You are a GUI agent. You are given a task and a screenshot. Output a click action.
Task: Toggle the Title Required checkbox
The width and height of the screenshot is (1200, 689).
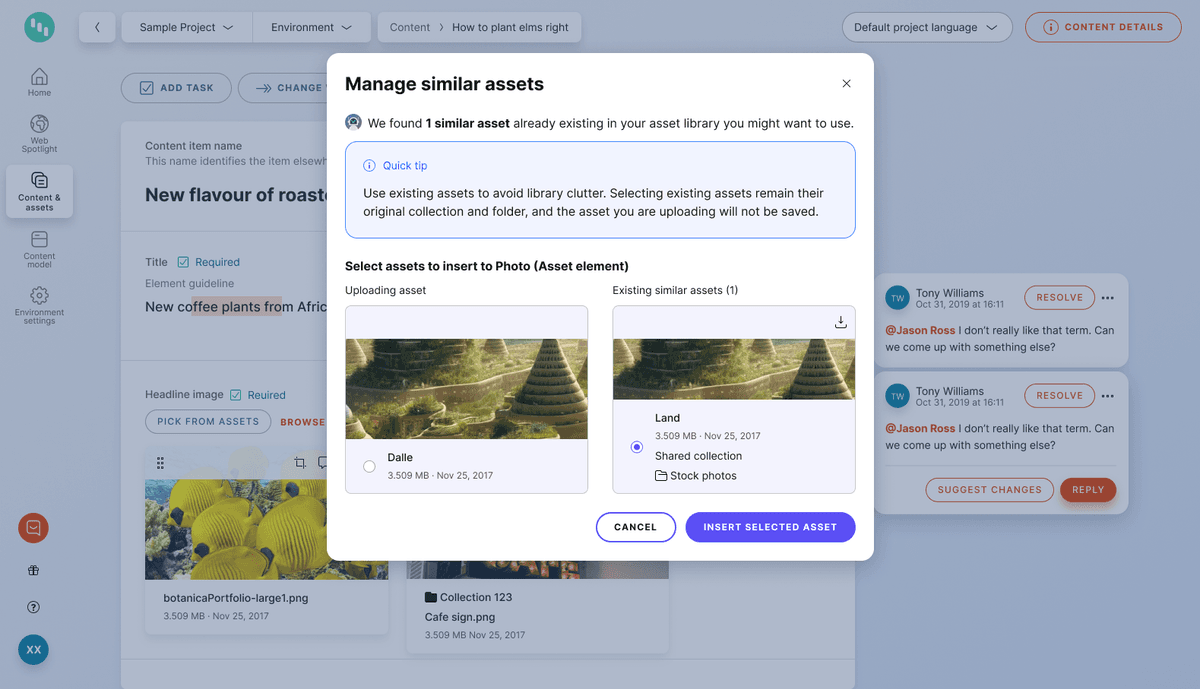coord(183,262)
